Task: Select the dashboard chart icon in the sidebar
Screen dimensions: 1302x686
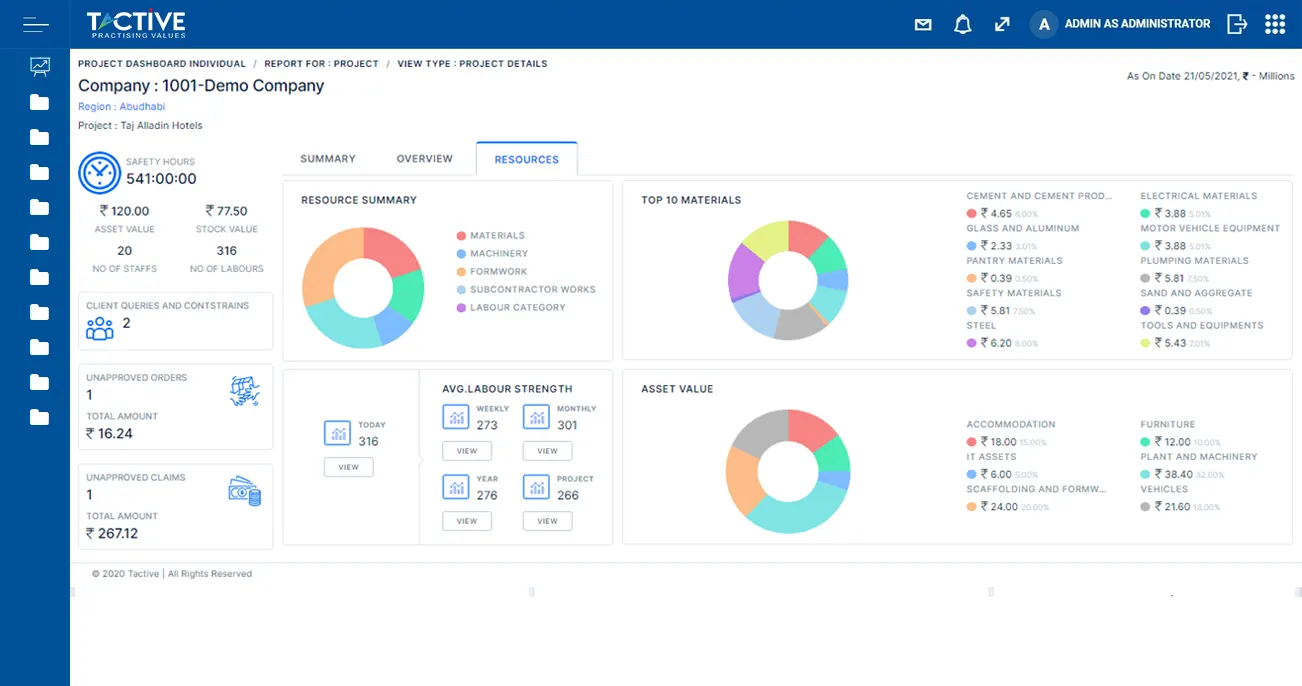Action: coord(39,67)
